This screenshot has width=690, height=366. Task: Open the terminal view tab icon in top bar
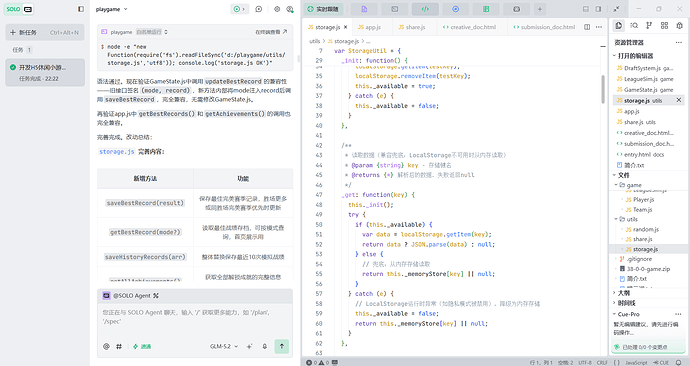coord(395,9)
